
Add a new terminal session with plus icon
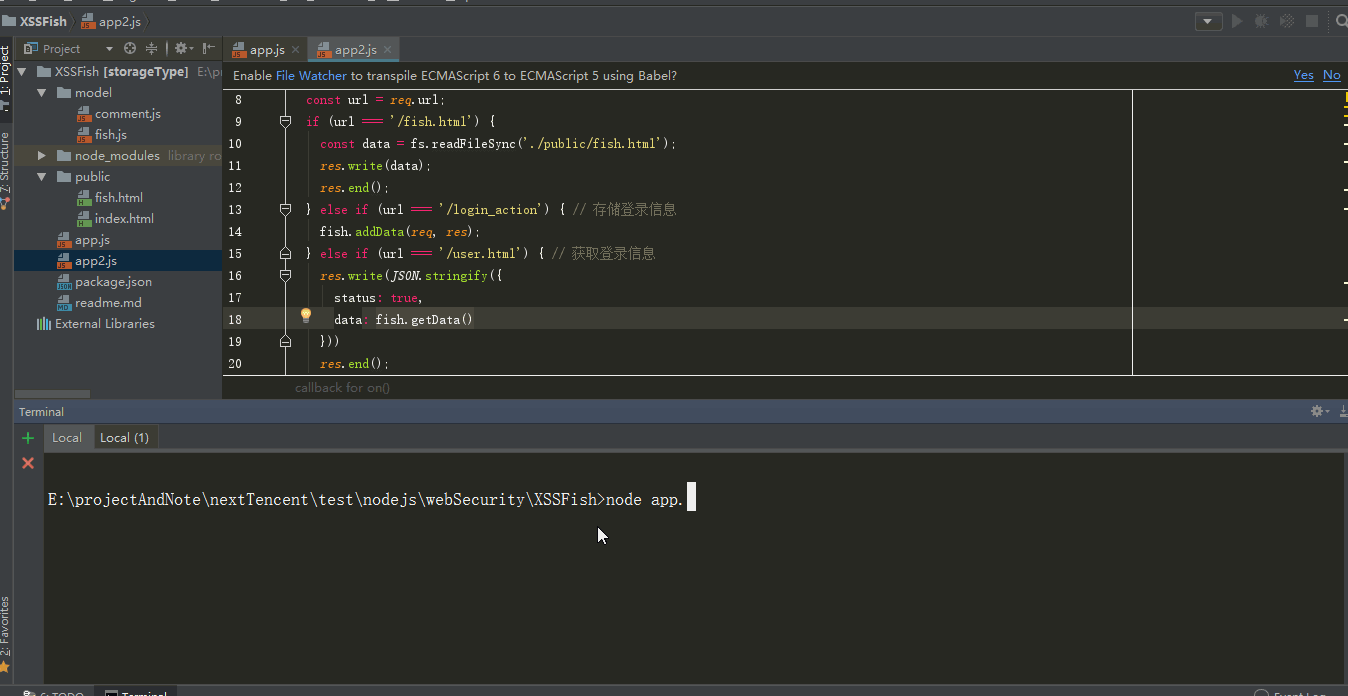pyautogui.click(x=28, y=438)
